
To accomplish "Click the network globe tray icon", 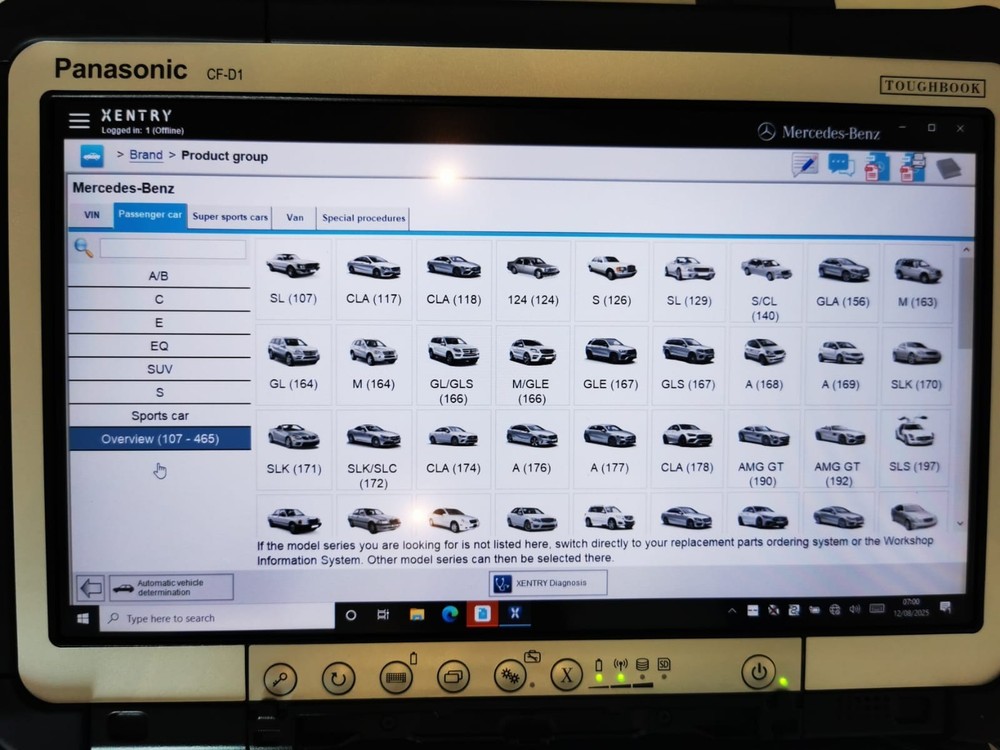I will pos(834,610).
